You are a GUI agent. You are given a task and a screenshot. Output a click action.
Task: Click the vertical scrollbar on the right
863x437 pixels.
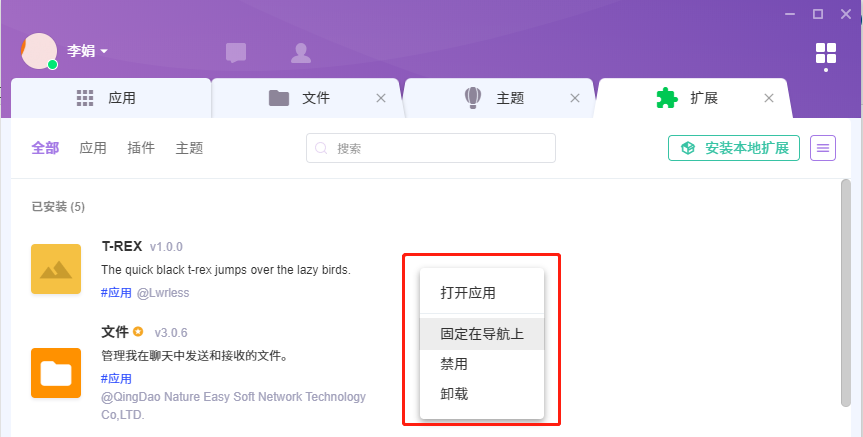[846, 300]
